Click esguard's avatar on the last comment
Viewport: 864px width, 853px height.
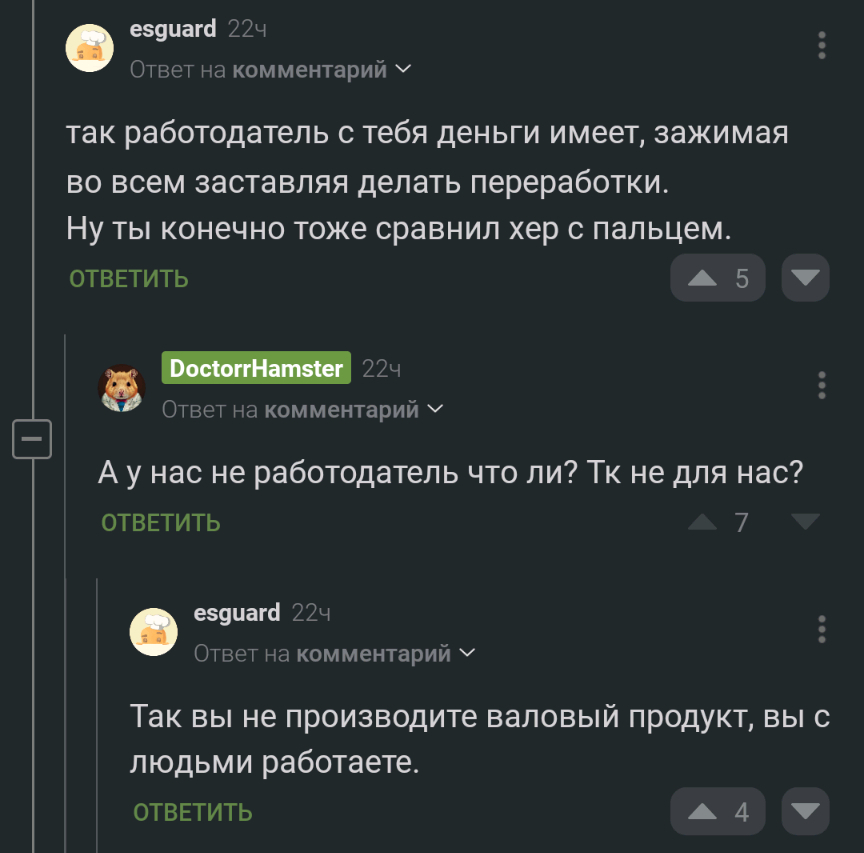(154, 632)
